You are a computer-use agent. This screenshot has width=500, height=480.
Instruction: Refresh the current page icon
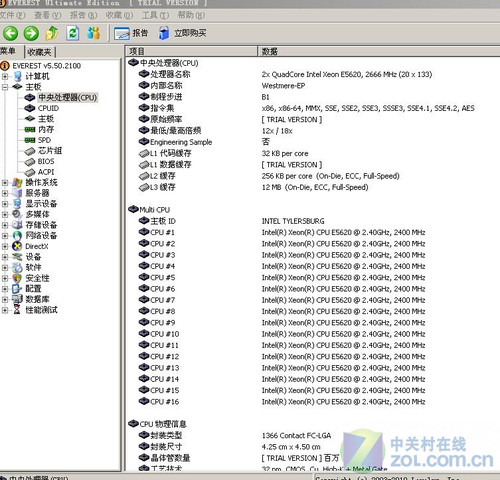click(x=73, y=33)
